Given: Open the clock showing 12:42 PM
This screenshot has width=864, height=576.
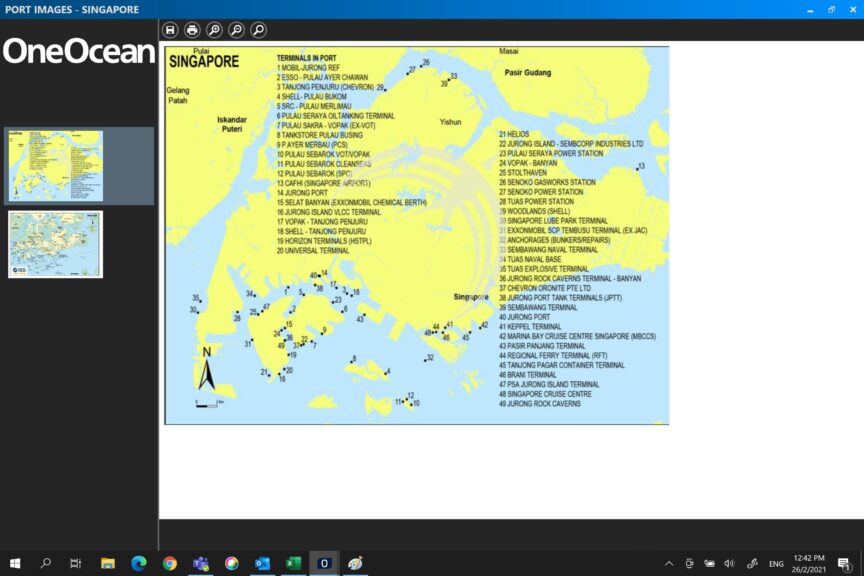Looking at the screenshot, I should (x=809, y=563).
